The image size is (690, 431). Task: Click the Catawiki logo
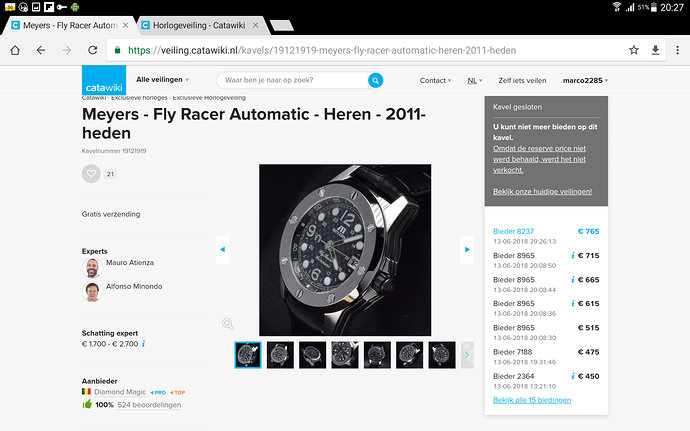click(104, 80)
